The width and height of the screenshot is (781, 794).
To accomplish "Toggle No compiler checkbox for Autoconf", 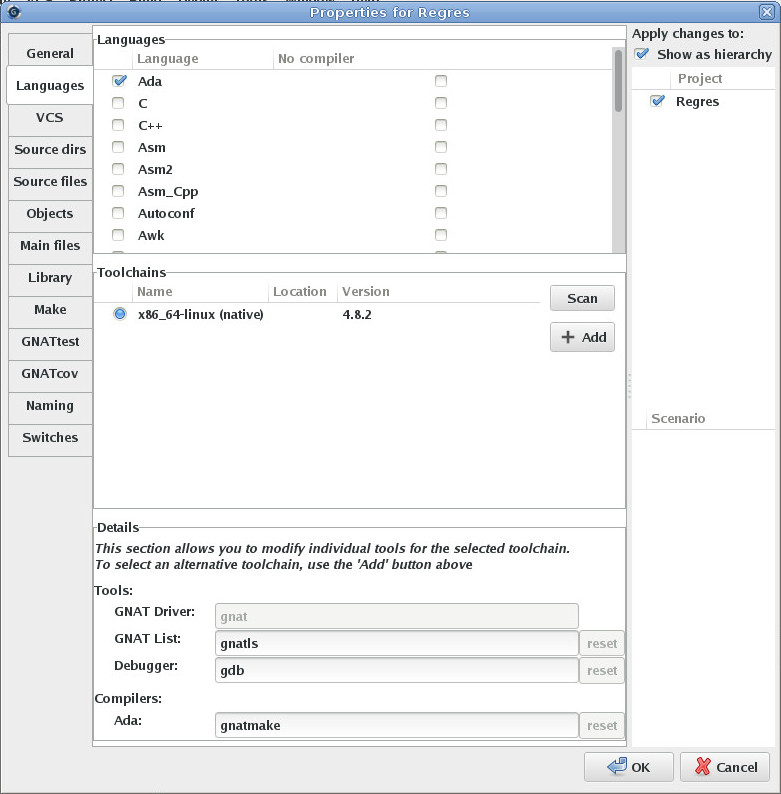I will (x=441, y=213).
